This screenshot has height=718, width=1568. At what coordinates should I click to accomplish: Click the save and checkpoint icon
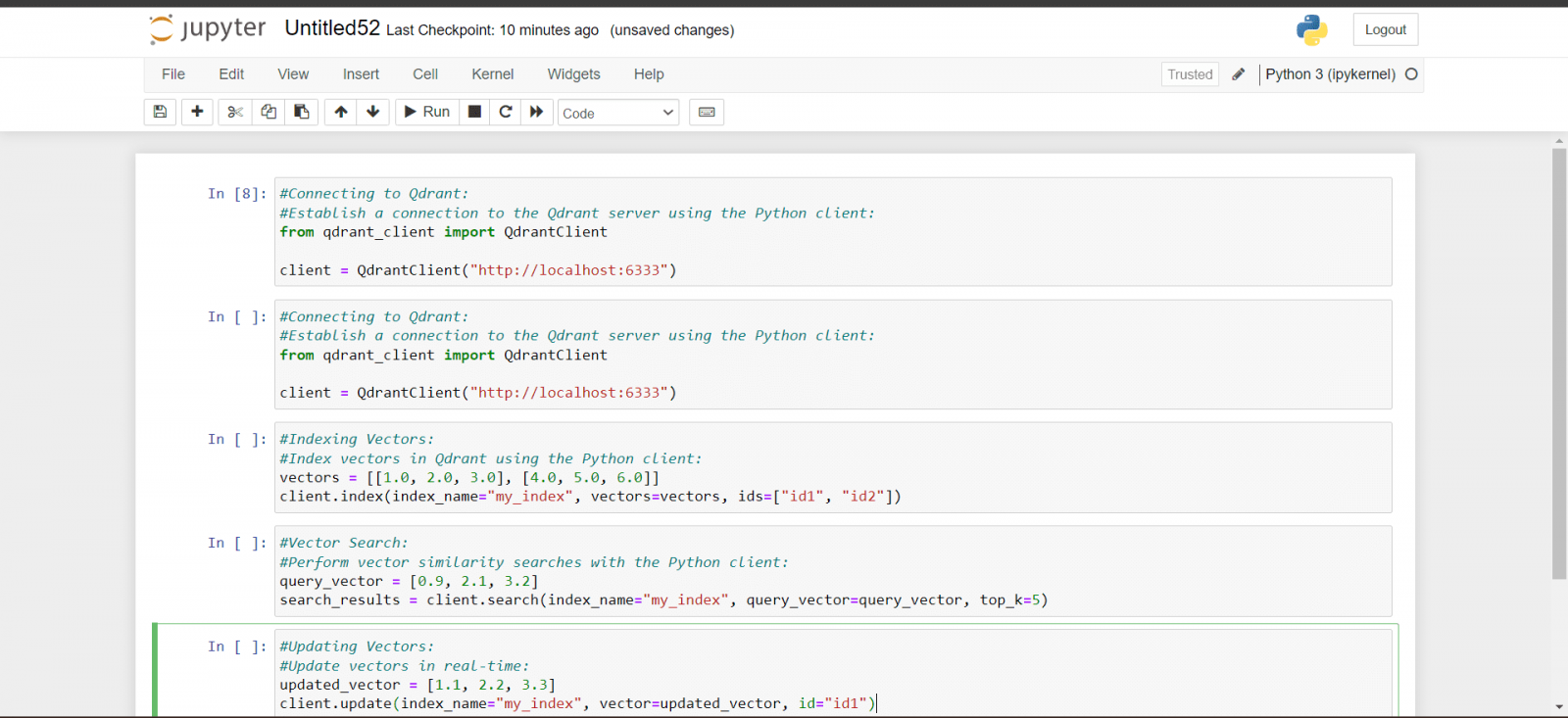pyautogui.click(x=160, y=112)
